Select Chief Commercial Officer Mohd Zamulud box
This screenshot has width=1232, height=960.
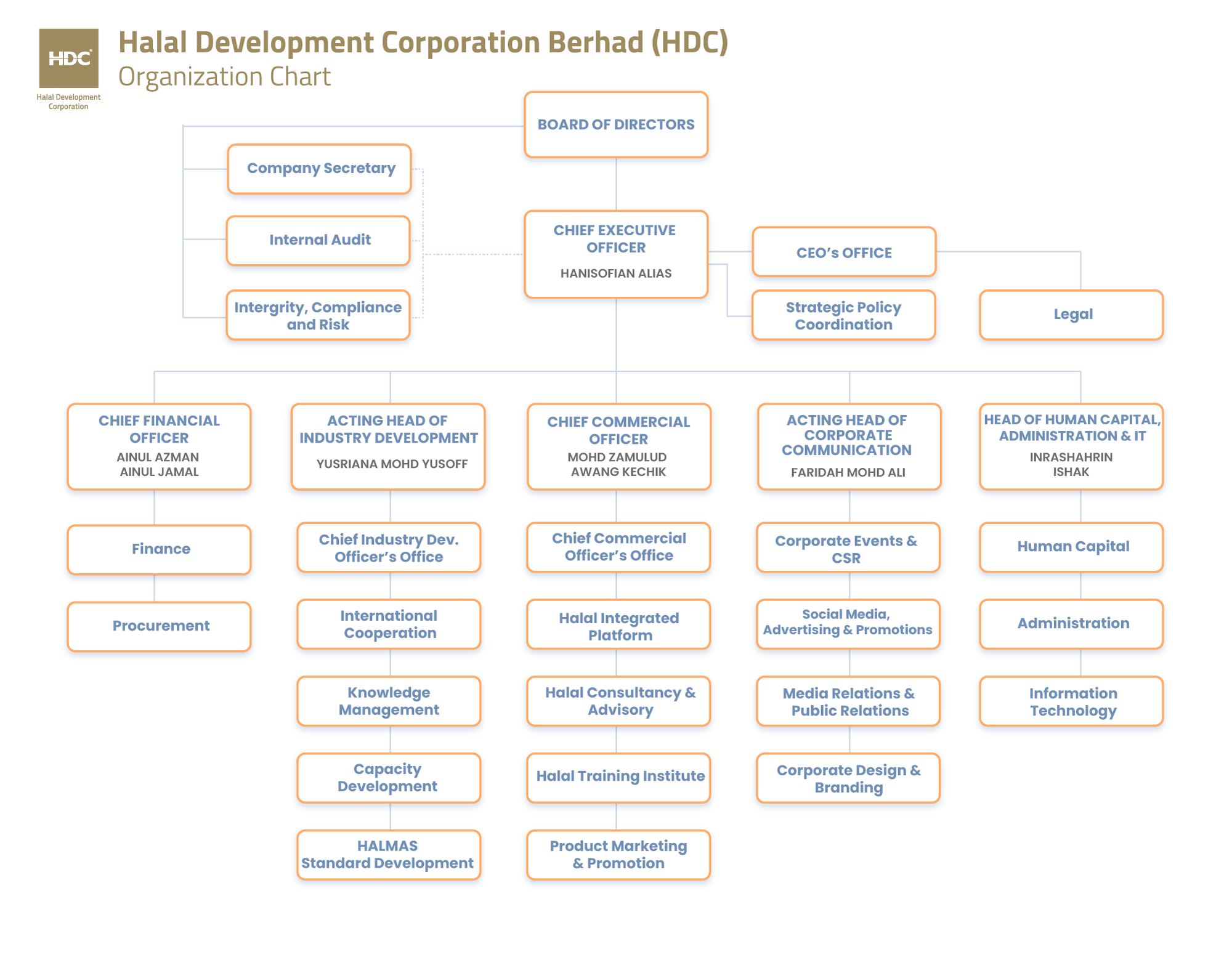pyautogui.click(x=619, y=447)
